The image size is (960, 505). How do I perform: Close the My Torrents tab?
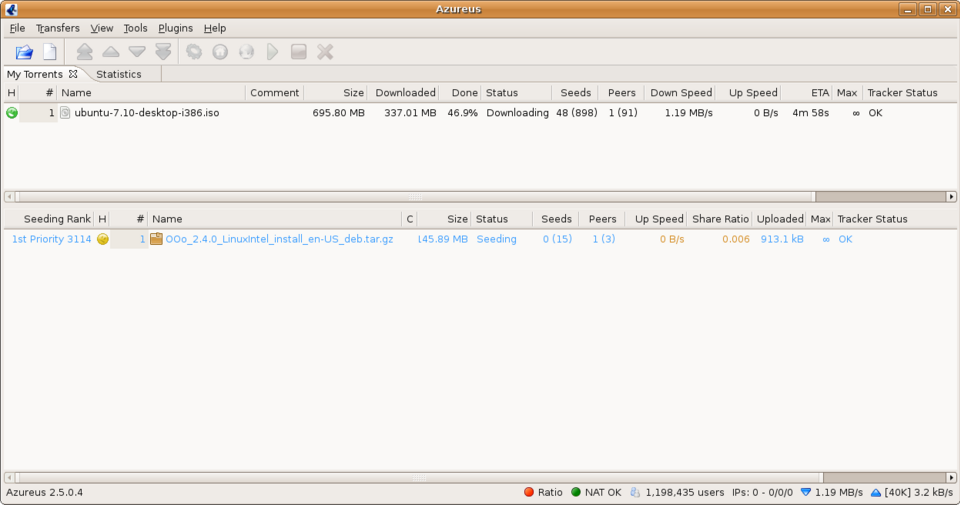point(73,74)
